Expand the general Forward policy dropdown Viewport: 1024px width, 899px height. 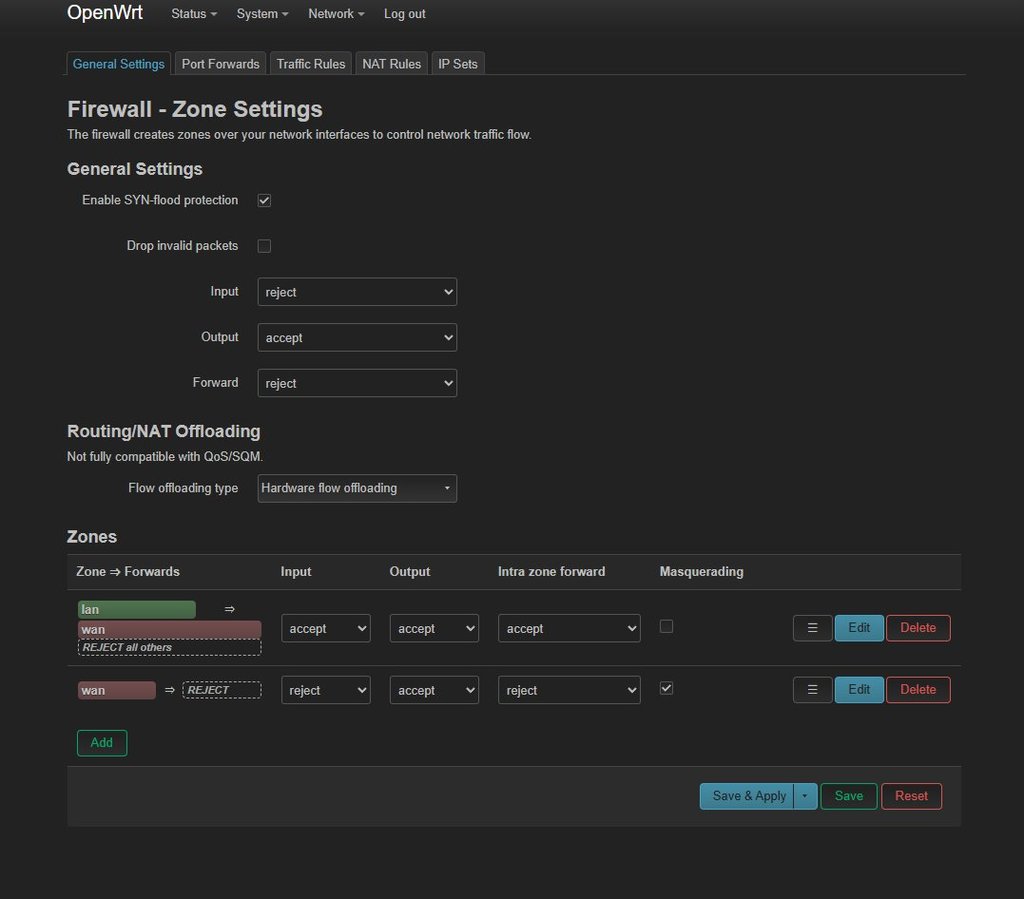click(x=357, y=383)
